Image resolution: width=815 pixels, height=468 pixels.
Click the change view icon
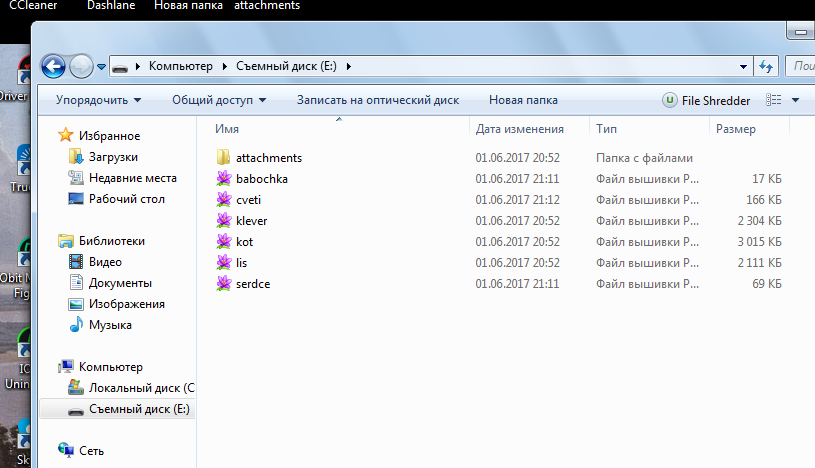(x=773, y=100)
